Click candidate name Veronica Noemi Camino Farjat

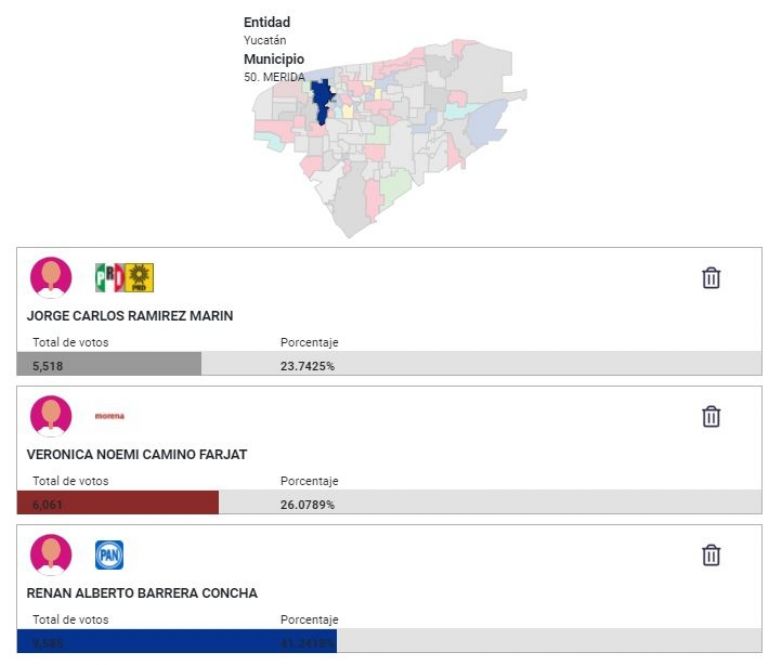click(137, 454)
